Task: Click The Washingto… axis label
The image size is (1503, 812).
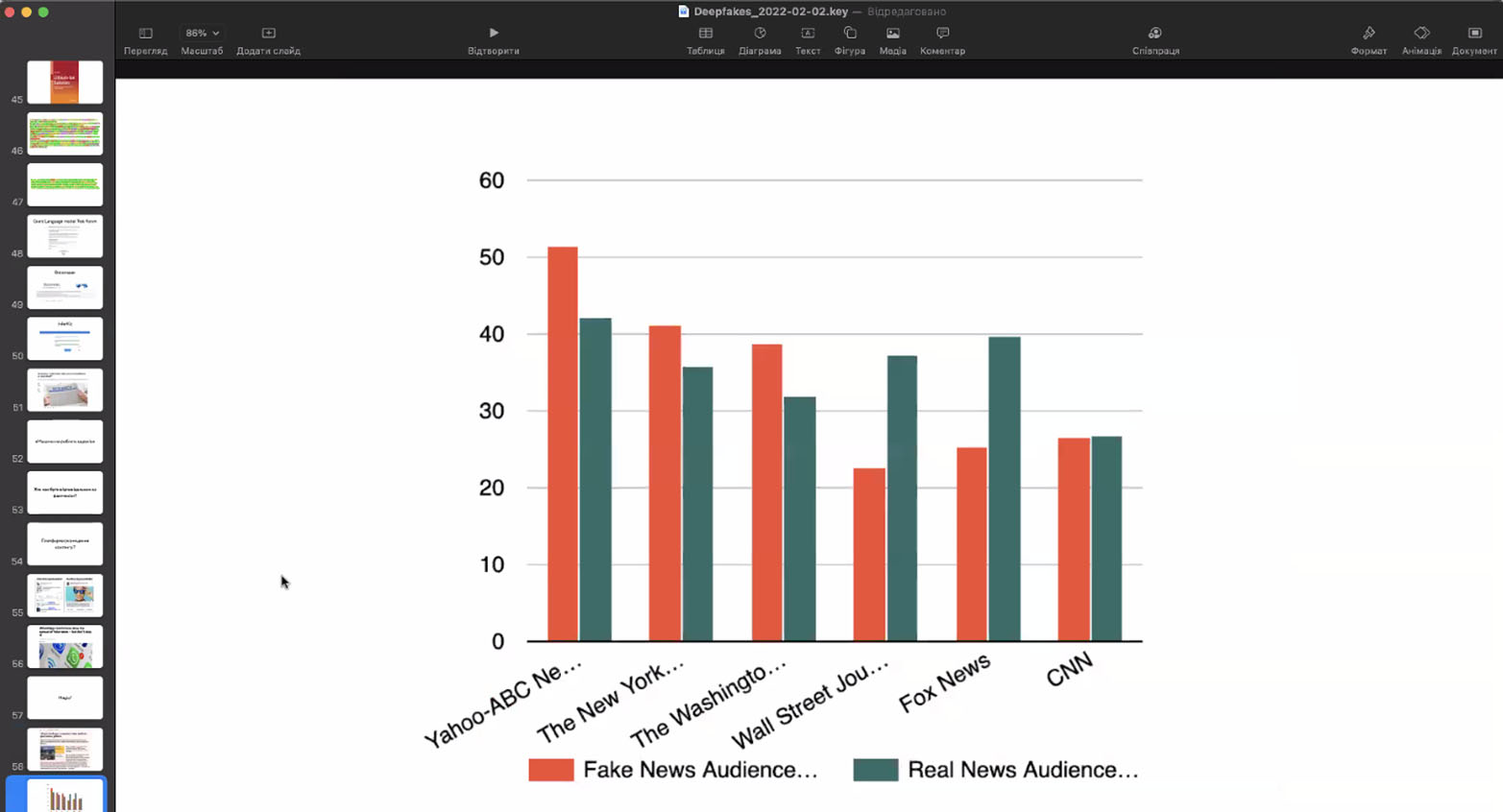Action: tap(708, 703)
